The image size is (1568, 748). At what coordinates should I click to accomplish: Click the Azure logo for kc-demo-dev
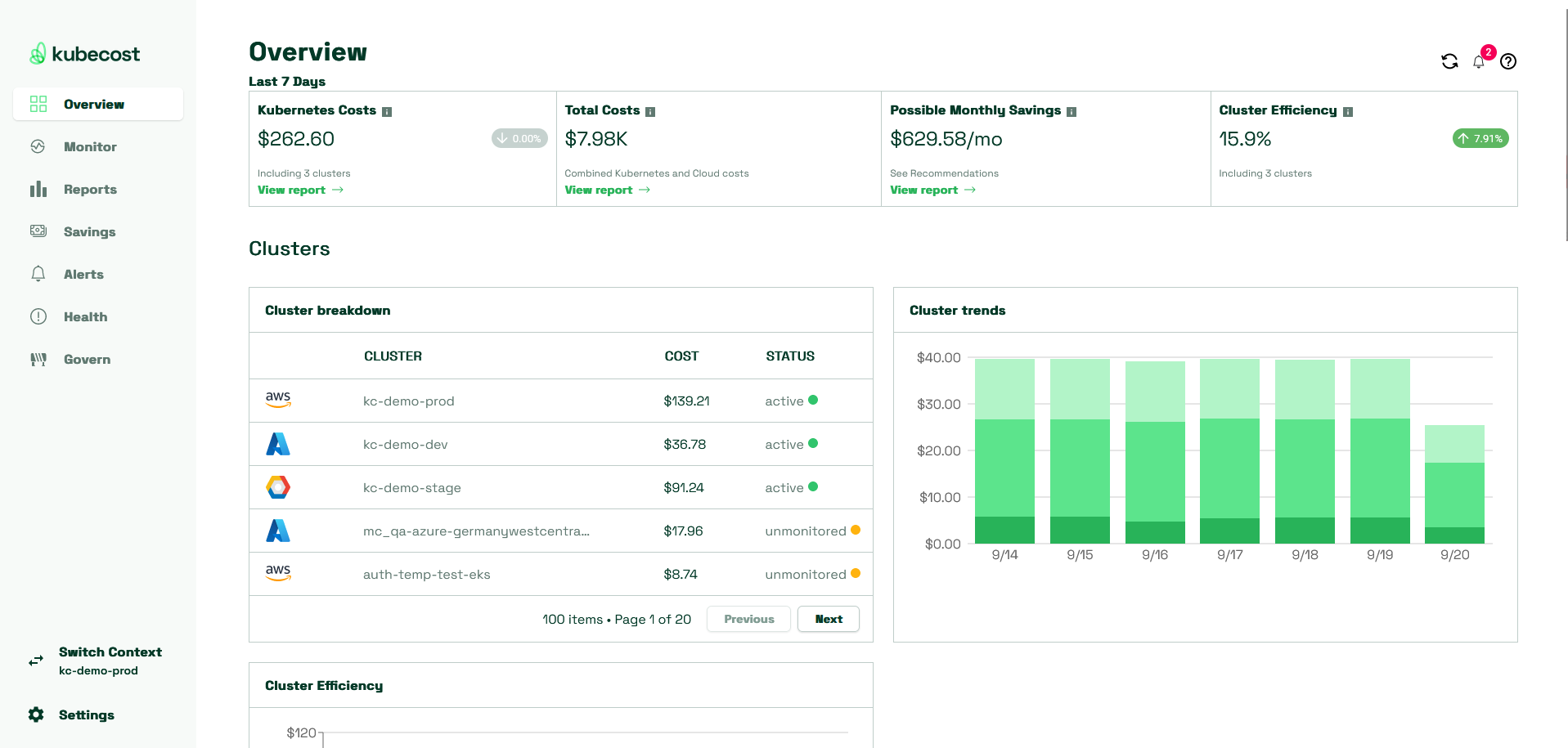(278, 444)
